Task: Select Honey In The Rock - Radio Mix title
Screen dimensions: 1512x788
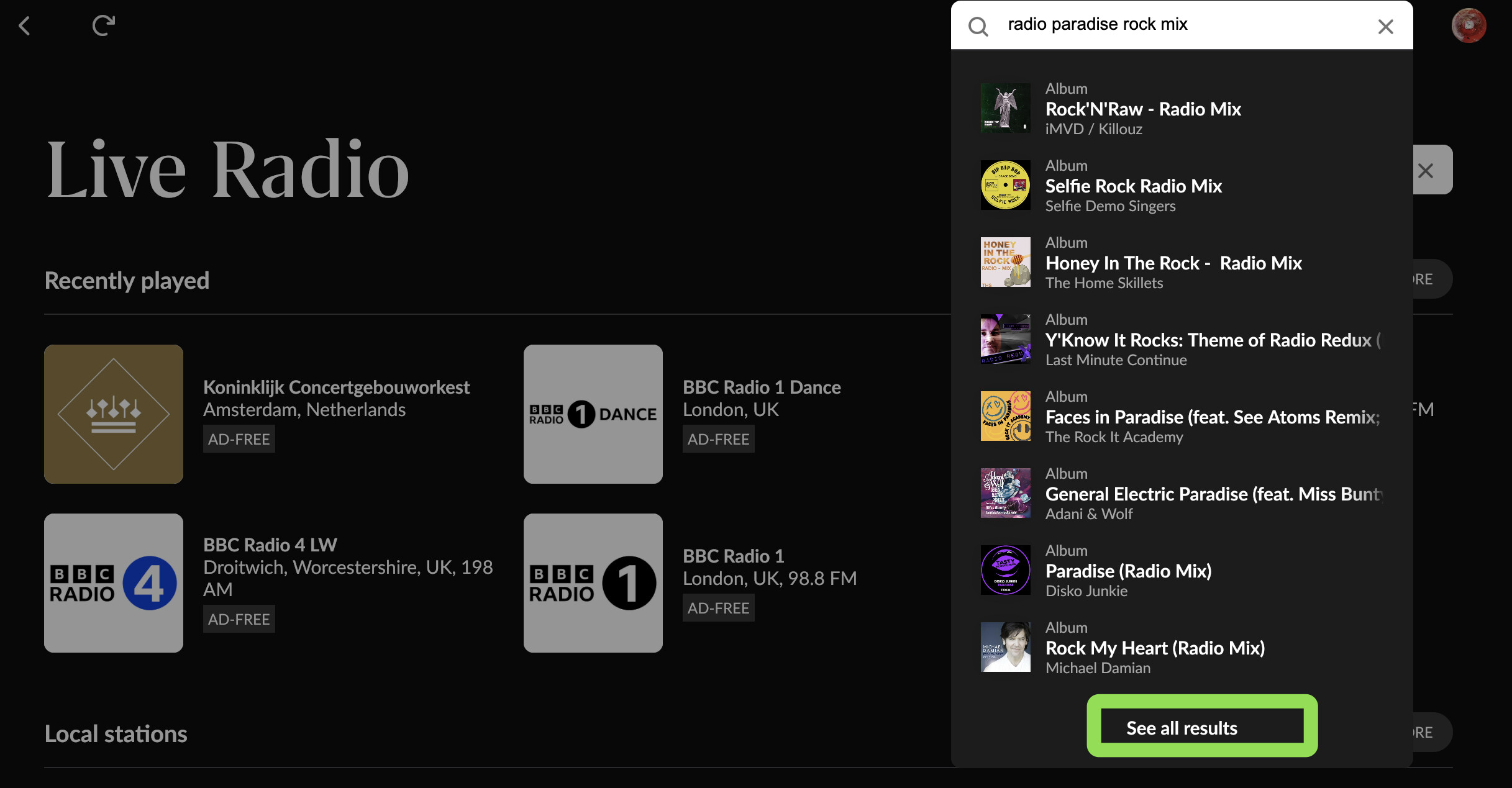Action: click(1173, 263)
